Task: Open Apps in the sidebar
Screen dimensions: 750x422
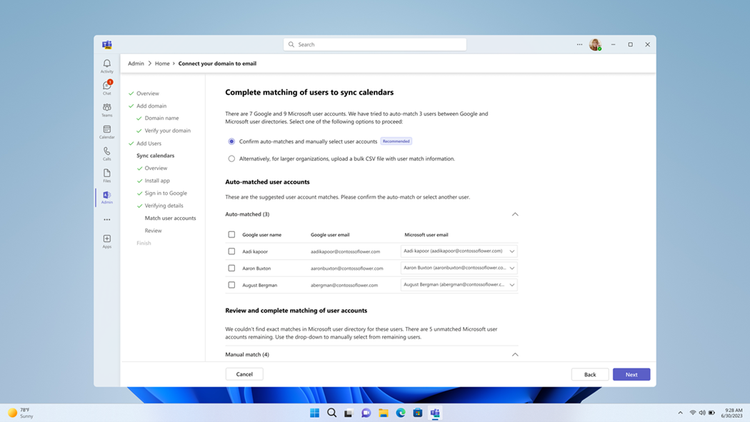Action: pyautogui.click(x=107, y=241)
